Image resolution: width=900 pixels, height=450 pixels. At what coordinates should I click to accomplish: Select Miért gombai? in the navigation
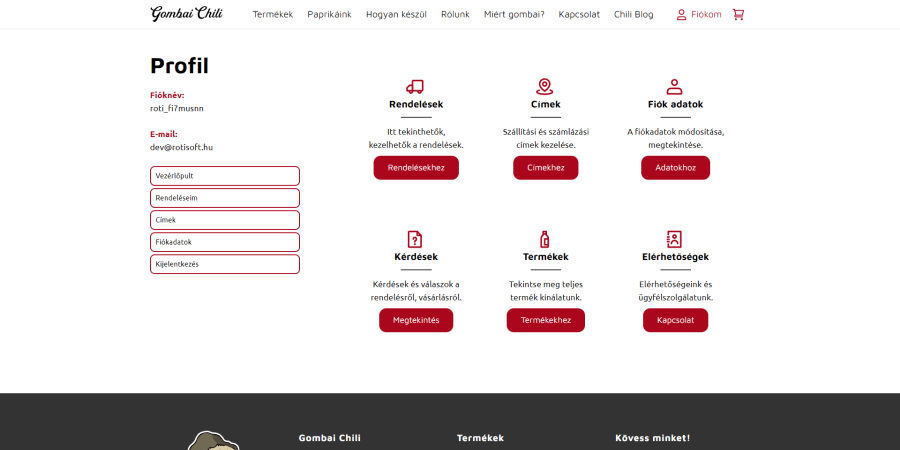click(x=514, y=15)
